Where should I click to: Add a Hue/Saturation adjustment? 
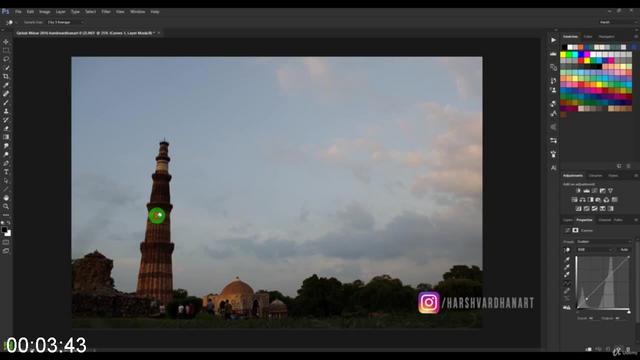point(574,200)
